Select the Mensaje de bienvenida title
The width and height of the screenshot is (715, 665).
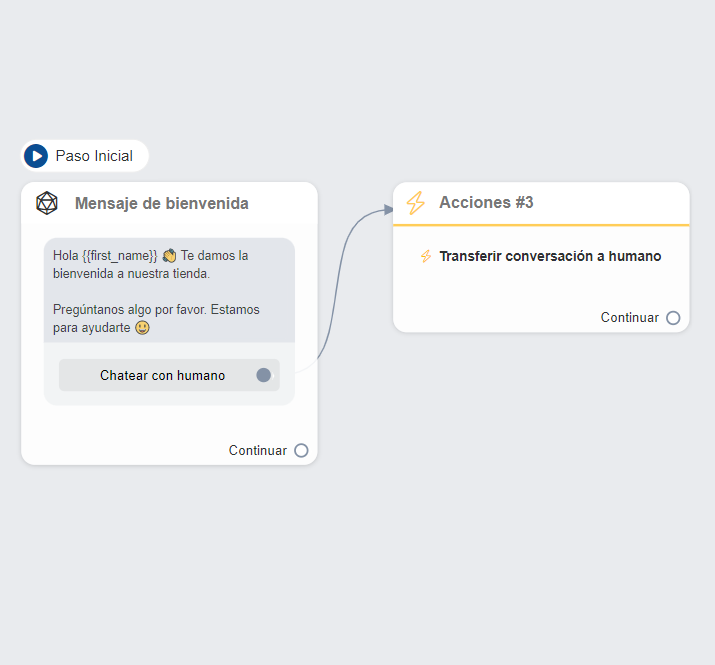click(161, 204)
